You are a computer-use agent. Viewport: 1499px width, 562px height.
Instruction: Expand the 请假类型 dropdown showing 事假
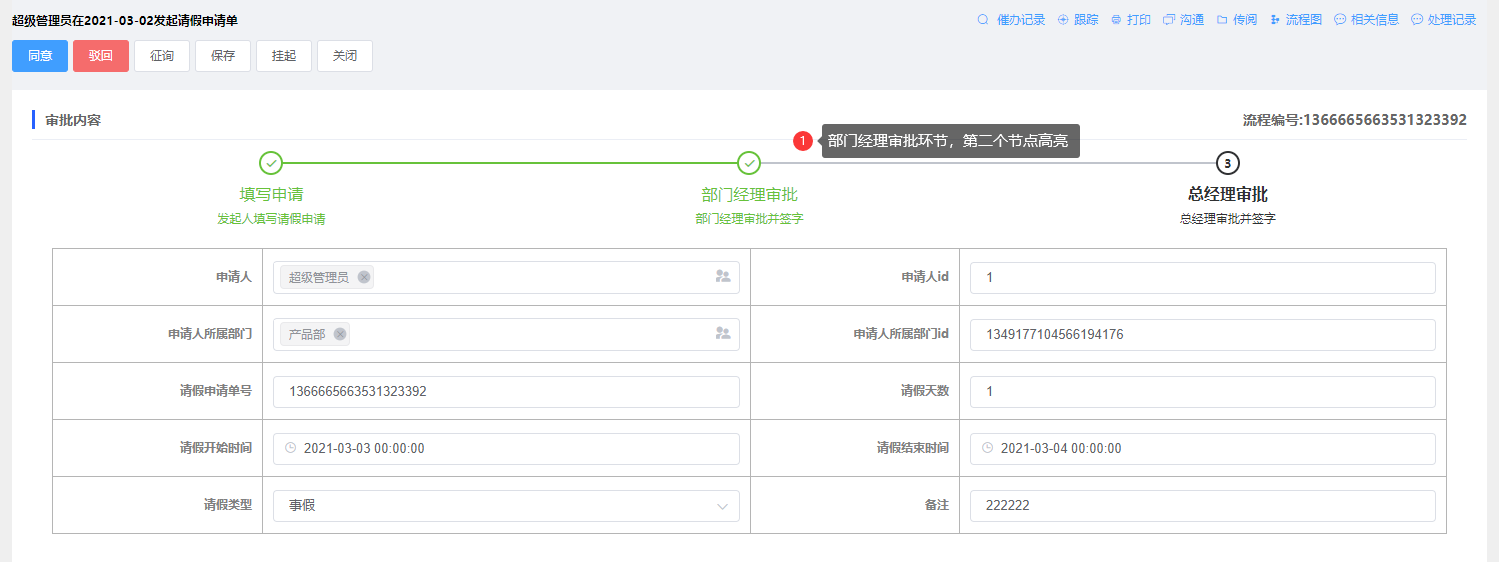pos(506,506)
